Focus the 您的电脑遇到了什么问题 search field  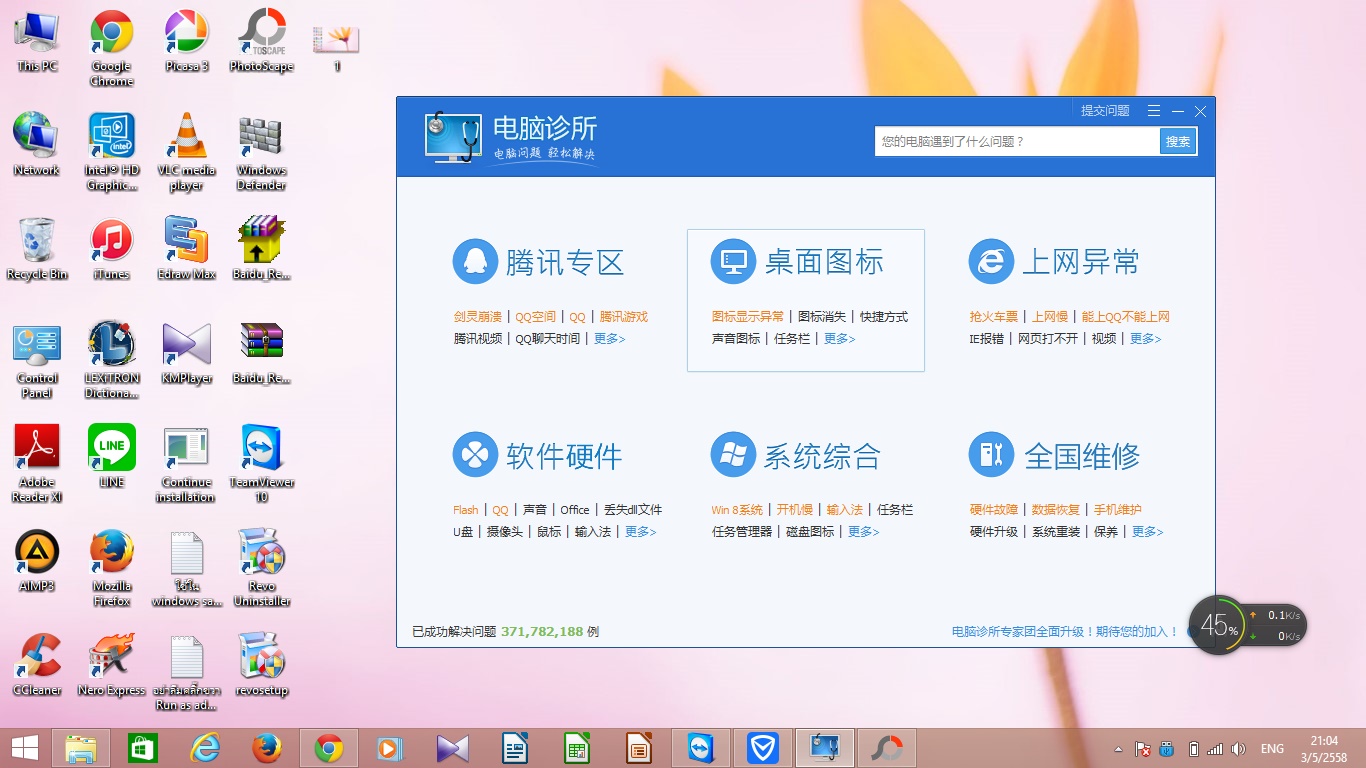pos(1017,142)
